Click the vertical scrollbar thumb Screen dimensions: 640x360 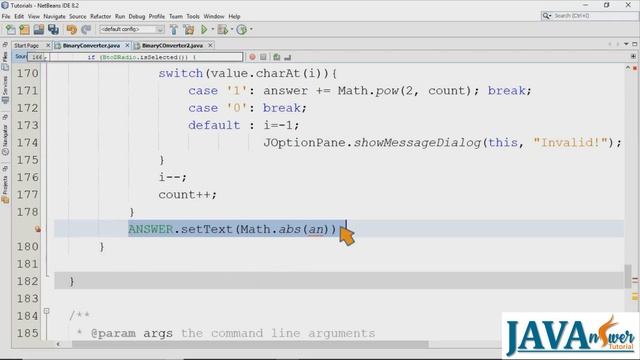pyautogui.click(x=628, y=276)
